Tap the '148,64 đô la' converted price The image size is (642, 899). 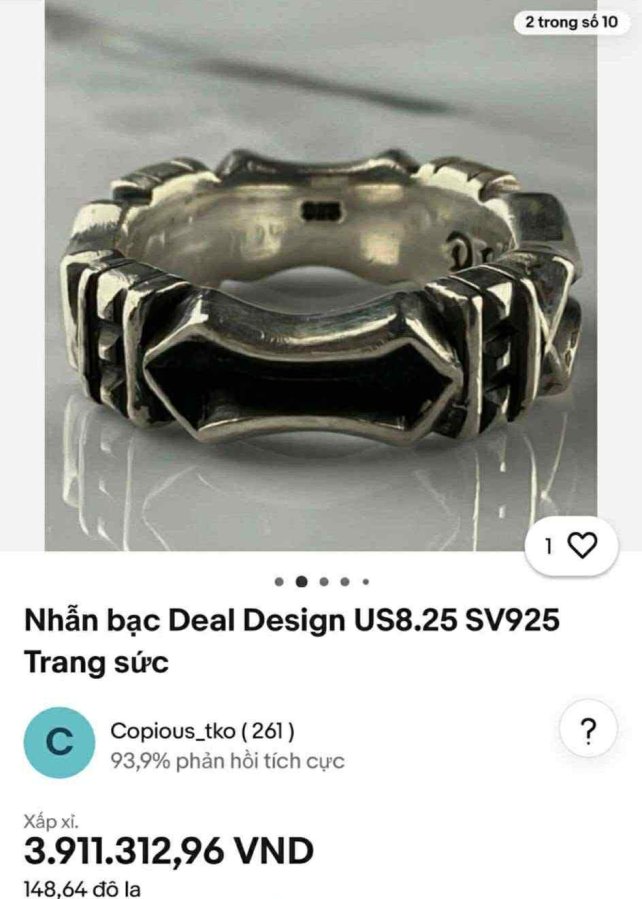[83, 889]
